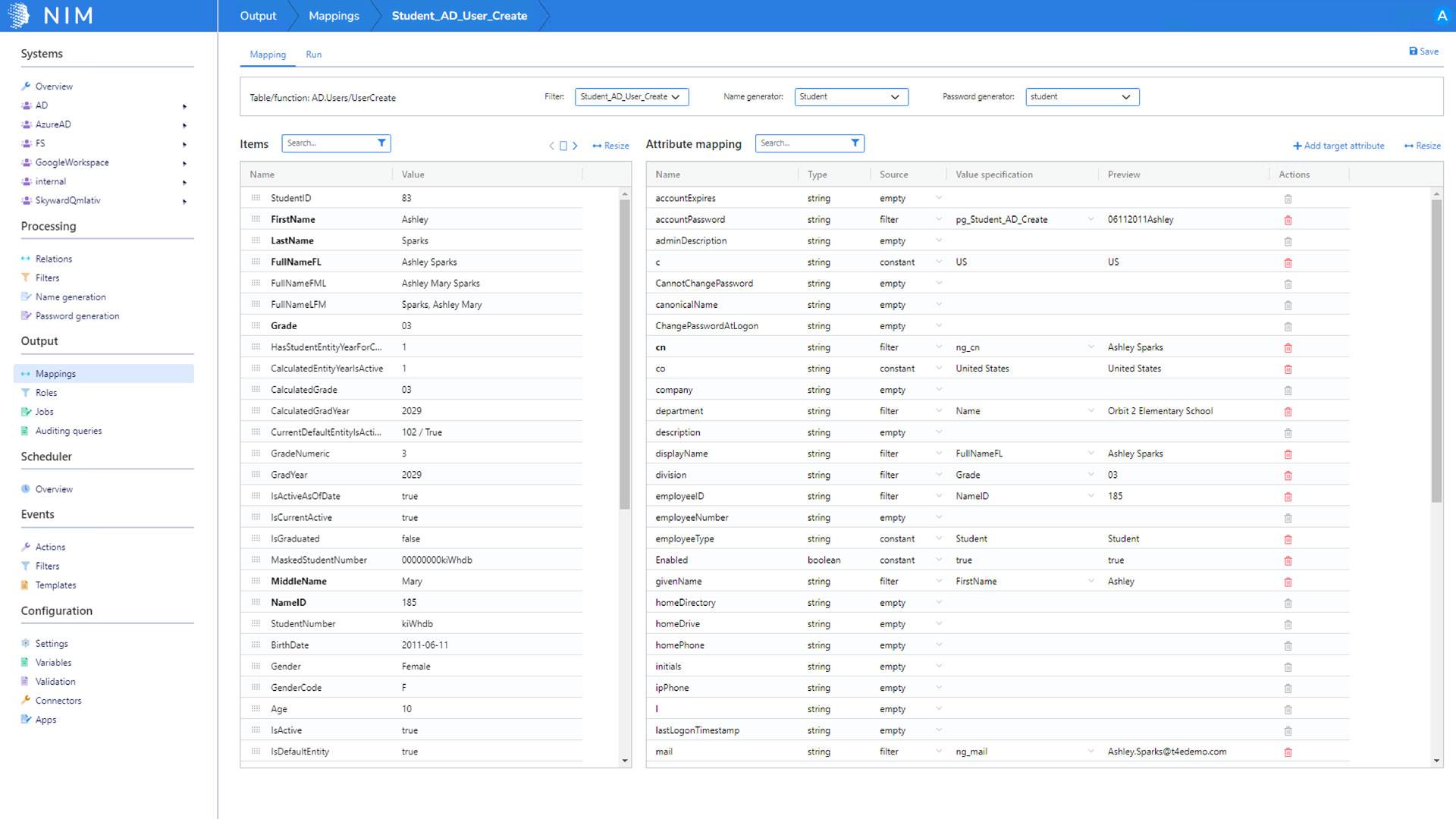Click the filter icon in Attribute mapping search
This screenshot has height=819, width=1456.
point(855,143)
